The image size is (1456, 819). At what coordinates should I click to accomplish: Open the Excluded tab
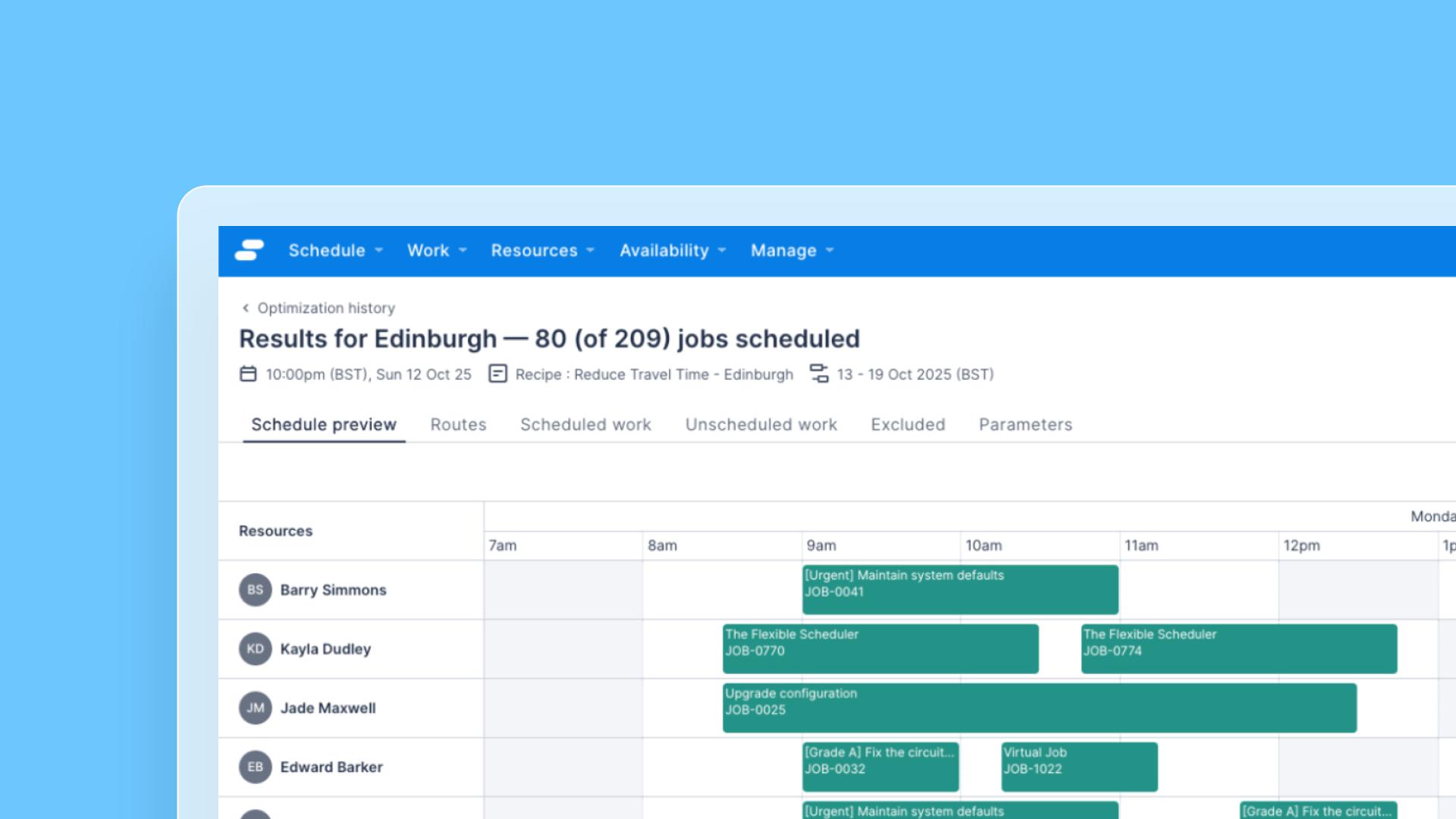[908, 425]
